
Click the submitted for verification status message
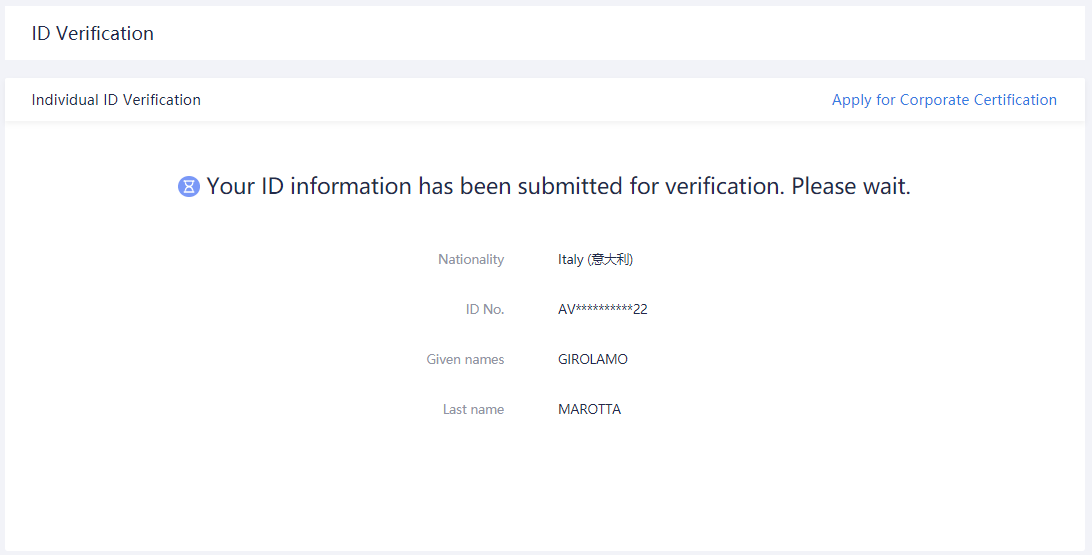tap(558, 186)
